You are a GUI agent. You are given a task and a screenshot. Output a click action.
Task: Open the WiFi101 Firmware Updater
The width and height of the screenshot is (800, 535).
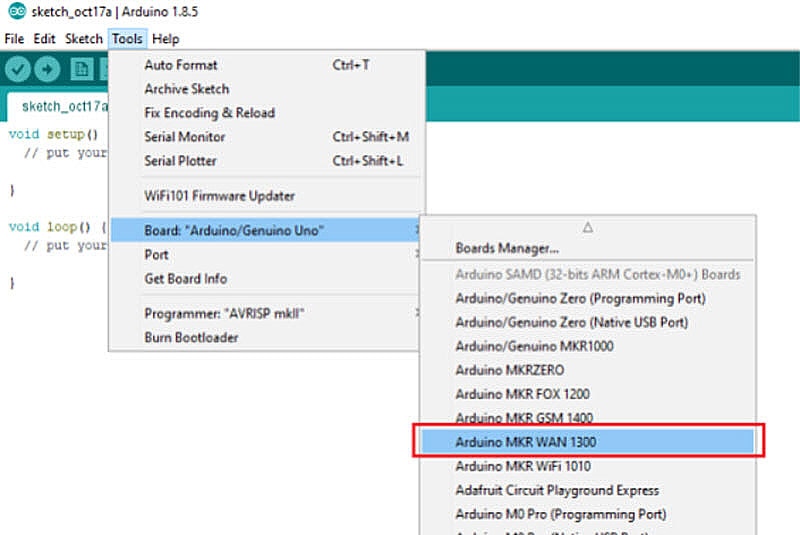pyautogui.click(x=219, y=196)
